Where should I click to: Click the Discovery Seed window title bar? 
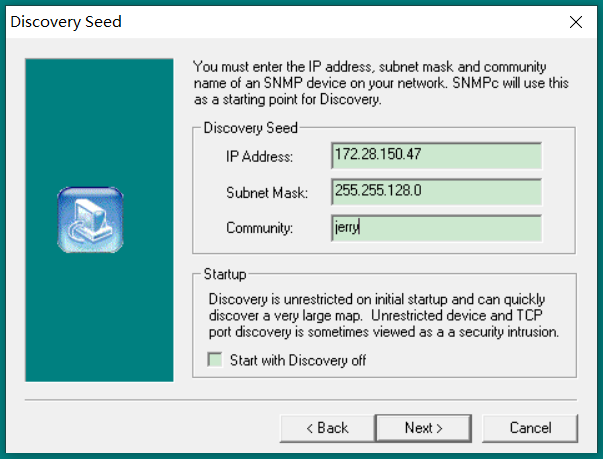tap(280, 21)
